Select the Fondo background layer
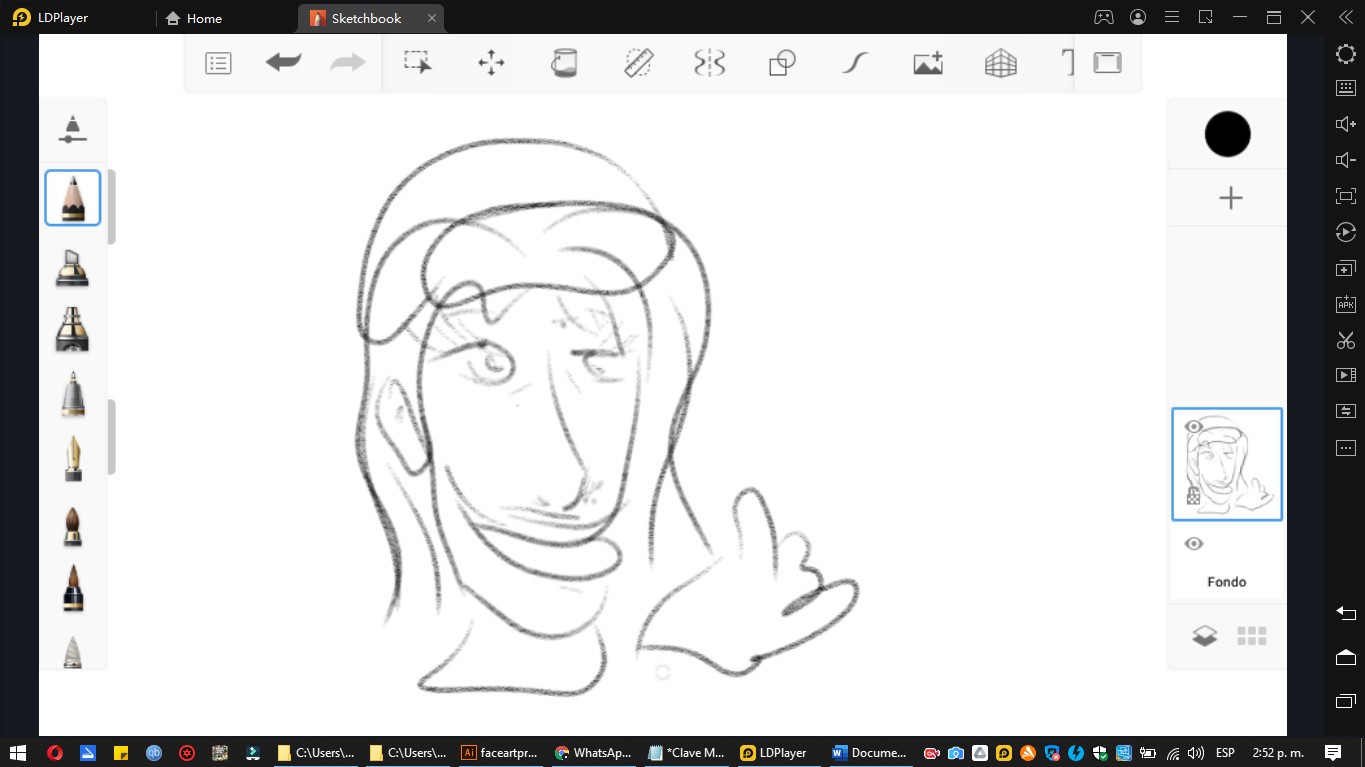 click(1227, 562)
